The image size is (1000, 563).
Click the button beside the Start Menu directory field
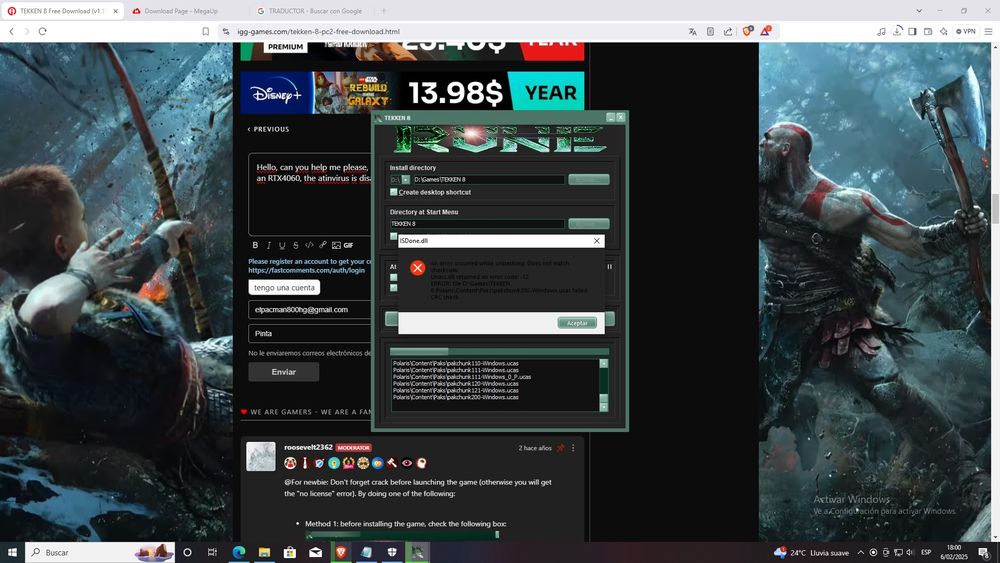tap(589, 224)
